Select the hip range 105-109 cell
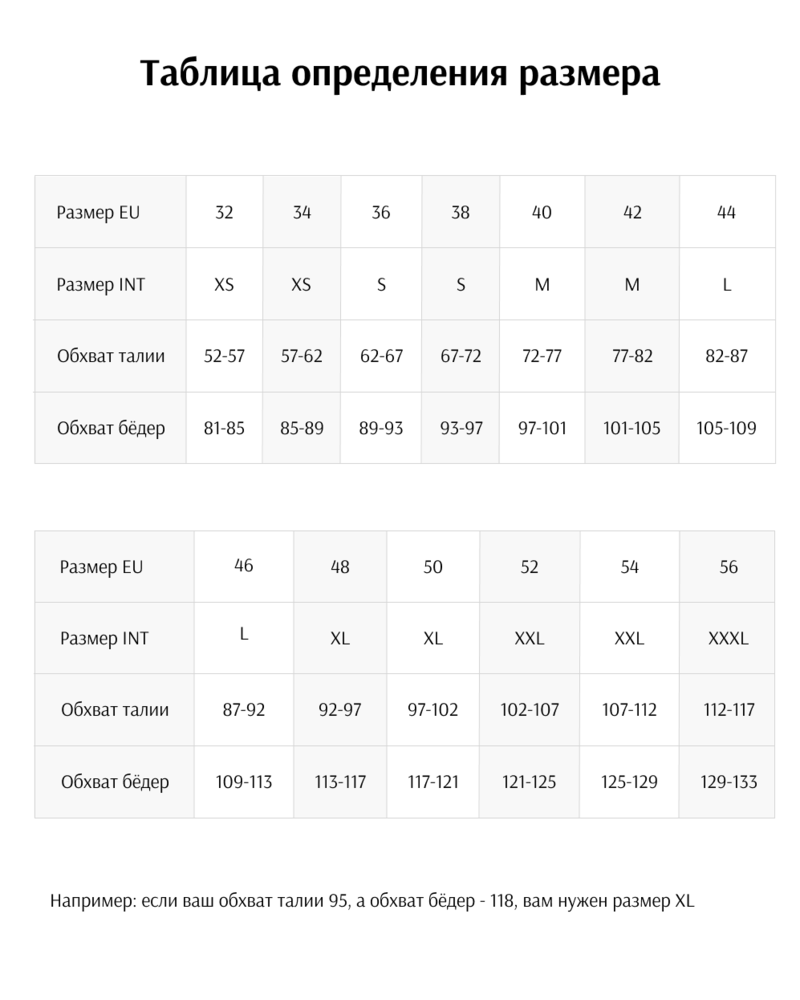Viewport: 800px width, 1000px height. pos(726,428)
